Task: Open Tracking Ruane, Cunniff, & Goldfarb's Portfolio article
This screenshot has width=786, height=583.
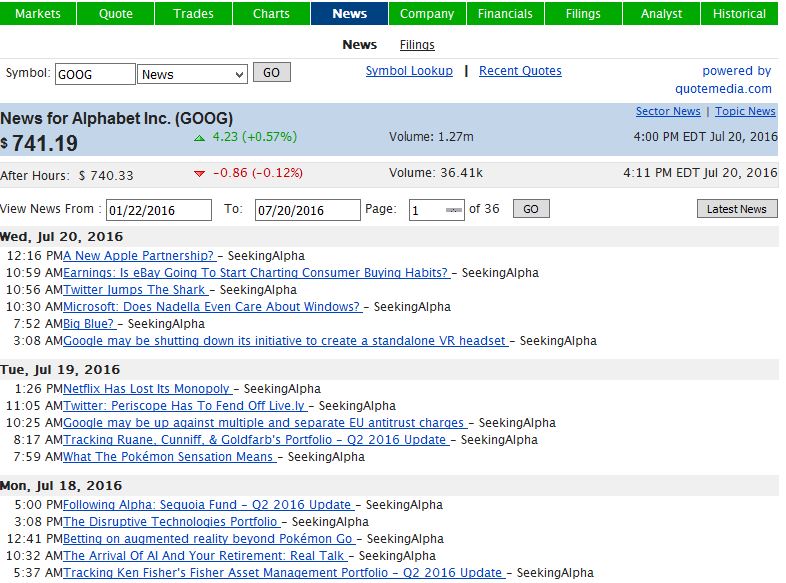Action: 256,440
